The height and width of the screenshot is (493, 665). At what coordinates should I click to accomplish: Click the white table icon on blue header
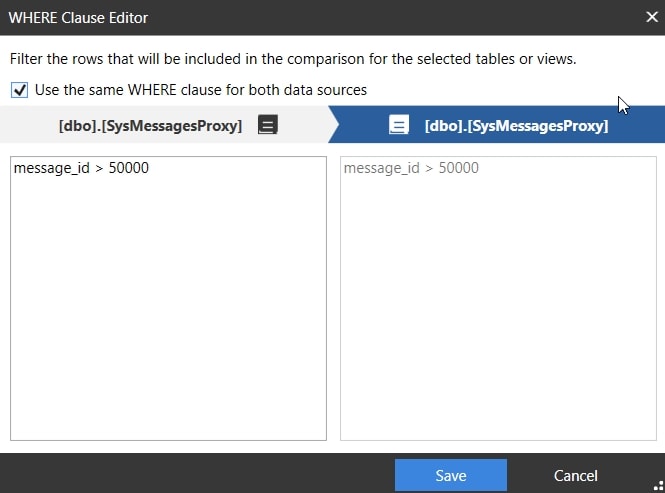coord(399,125)
